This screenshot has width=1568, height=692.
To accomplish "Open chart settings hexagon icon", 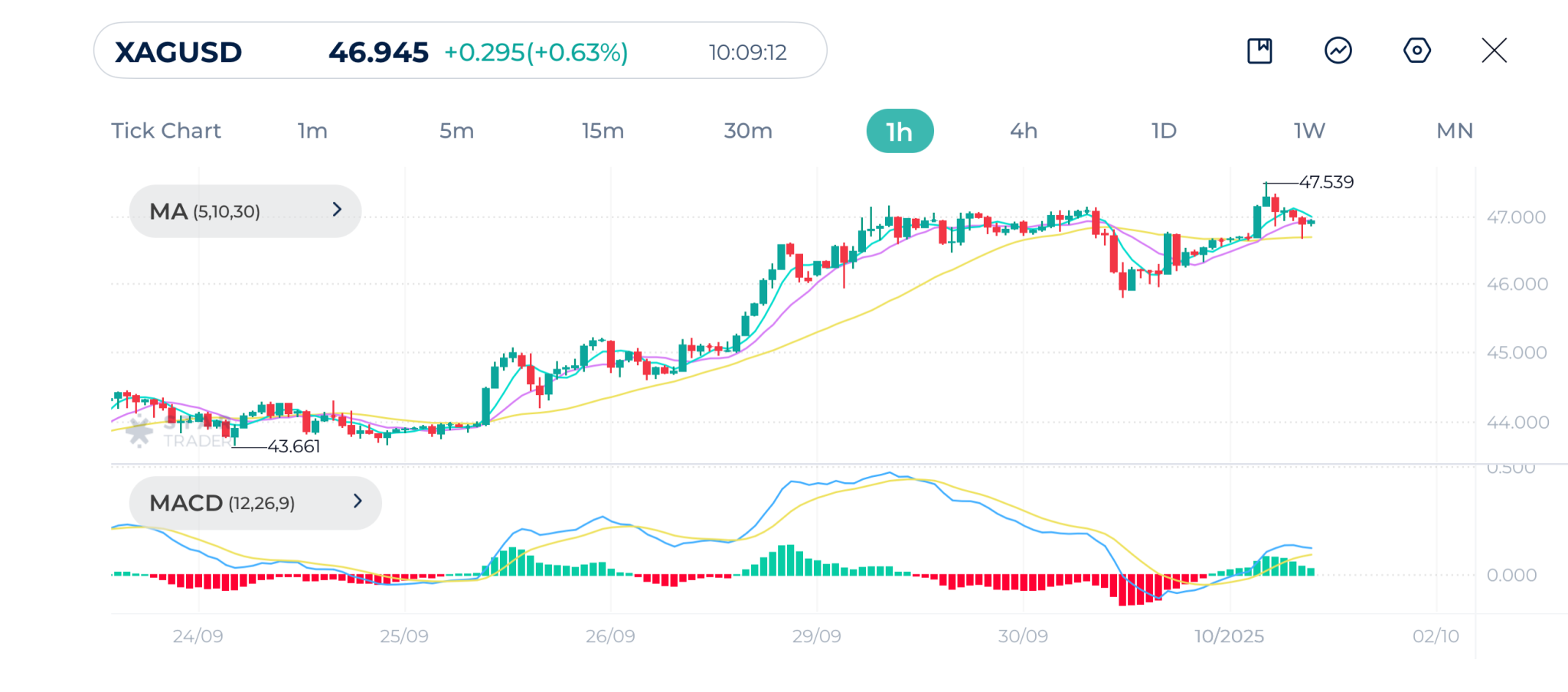I will click(1416, 51).
